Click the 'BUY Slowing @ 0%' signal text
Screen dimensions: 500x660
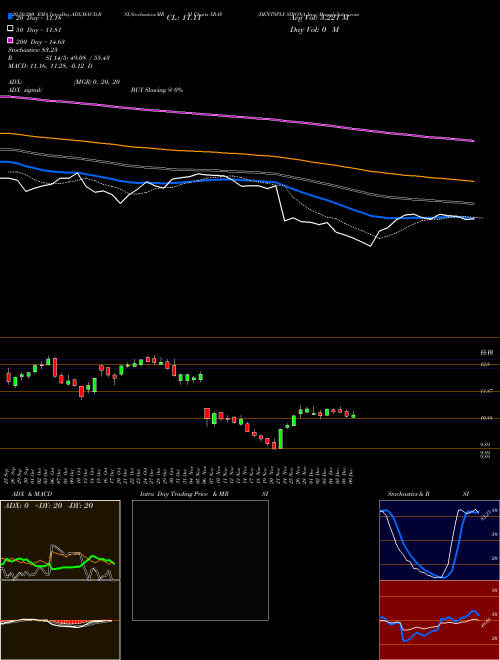[x=157, y=90]
